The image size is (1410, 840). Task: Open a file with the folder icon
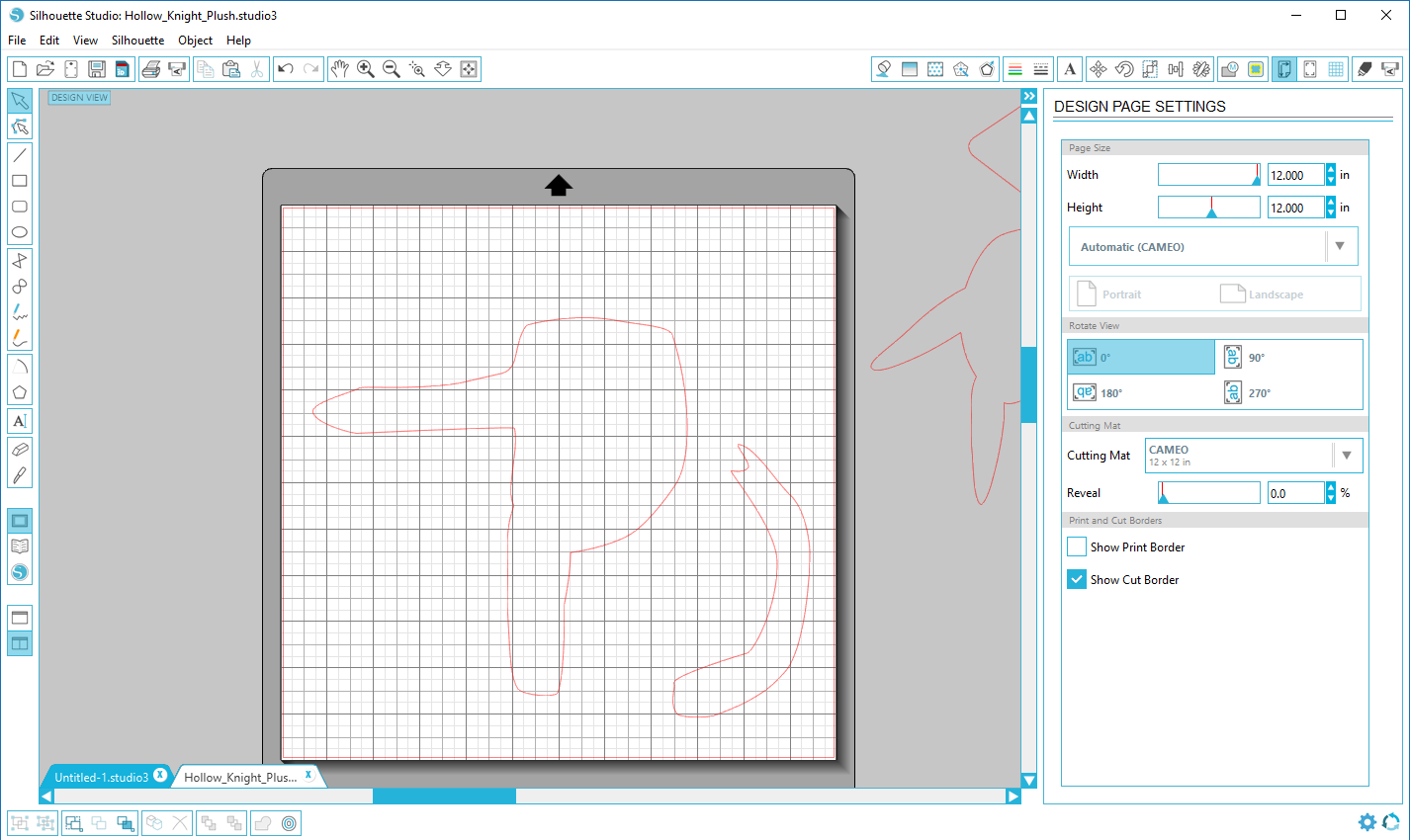pos(44,69)
